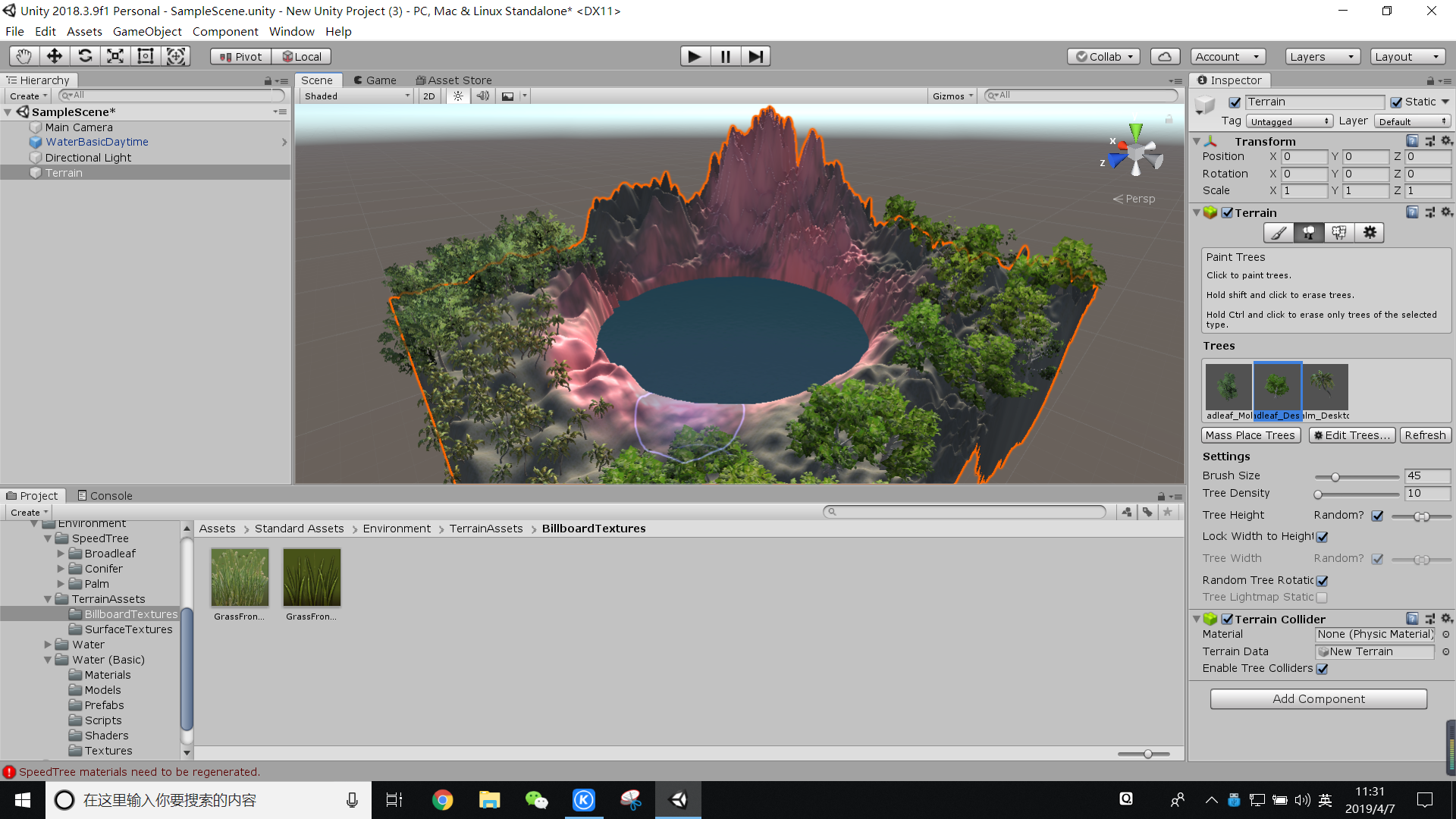
Task: Toggle the Static checkbox
Action: click(1396, 102)
